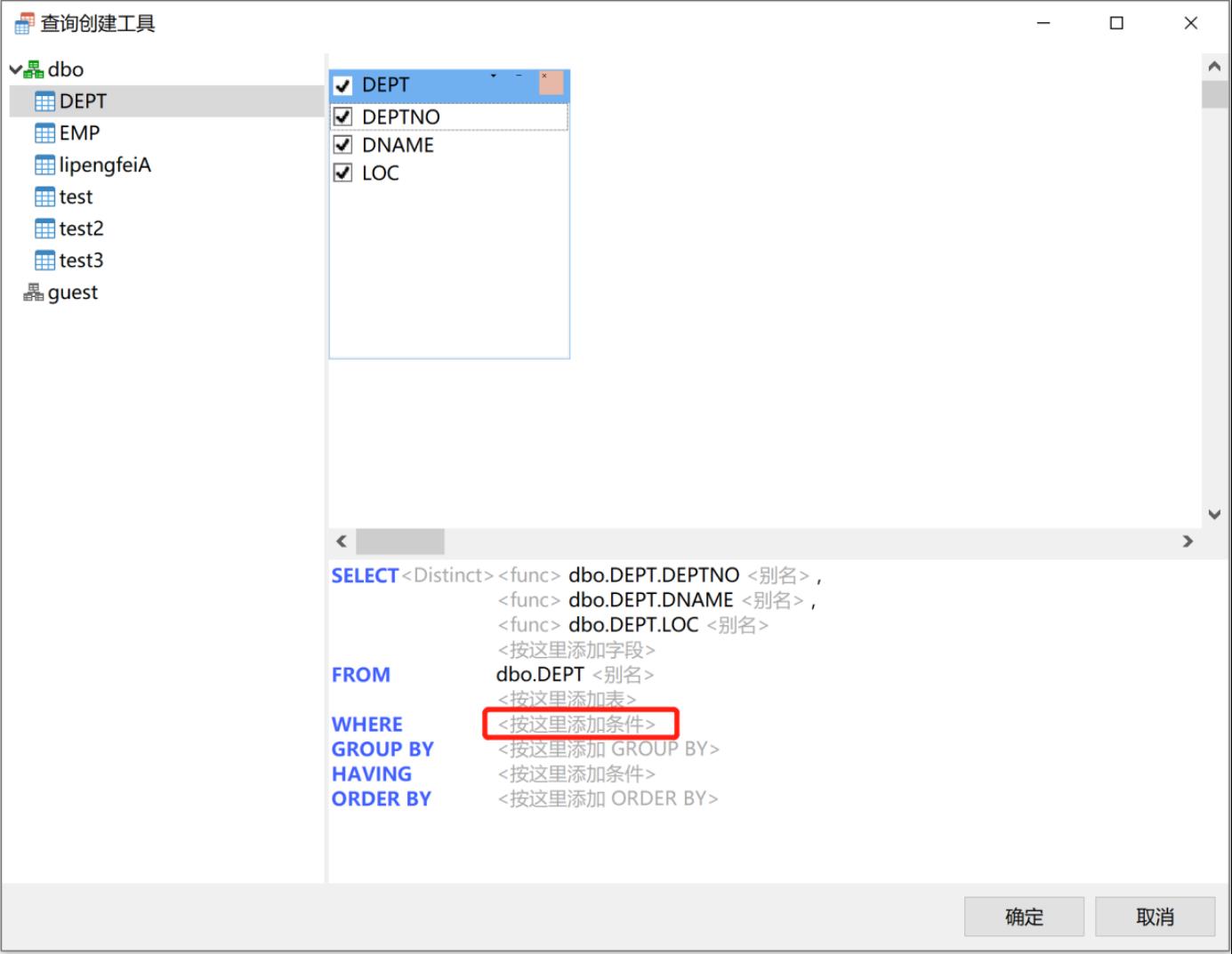1232x954 pixels.
Task: Click the WHERE keyword
Action: (x=367, y=725)
